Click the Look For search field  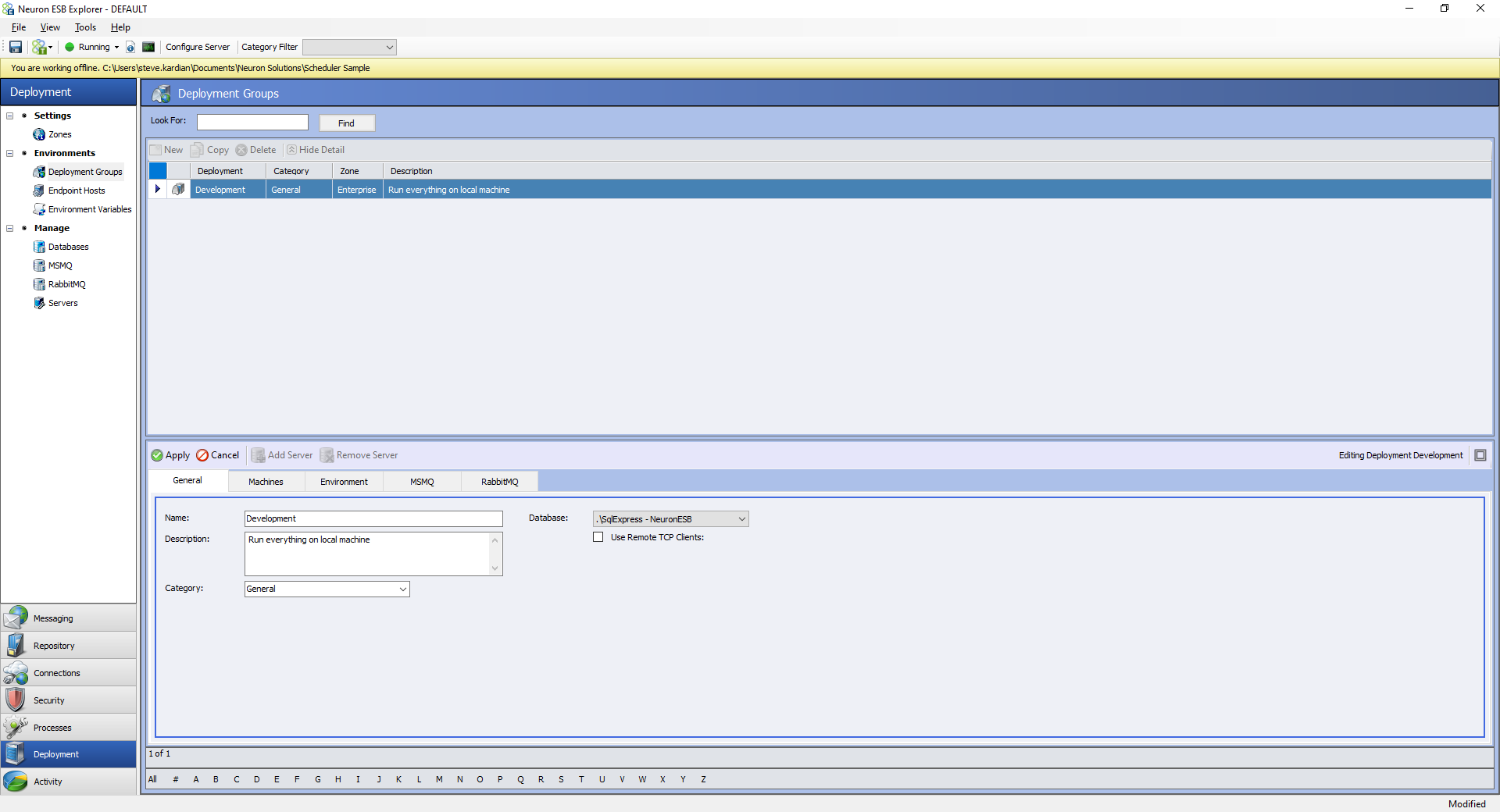tap(252, 122)
